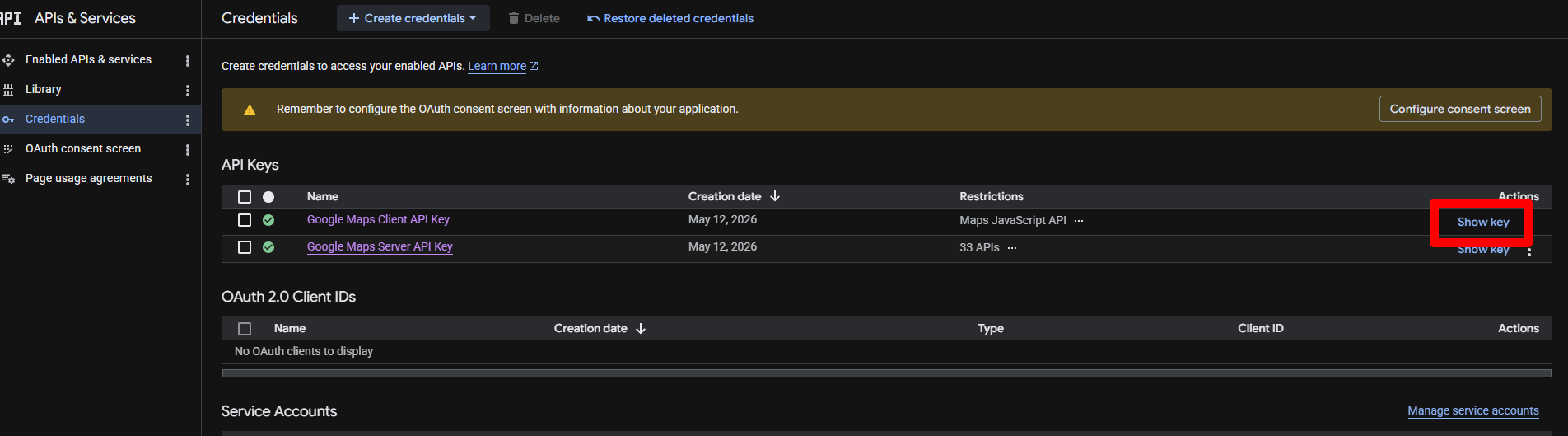Click green status check for Server API Key
Screen dimensions: 1568x436
tap(268, 247)
